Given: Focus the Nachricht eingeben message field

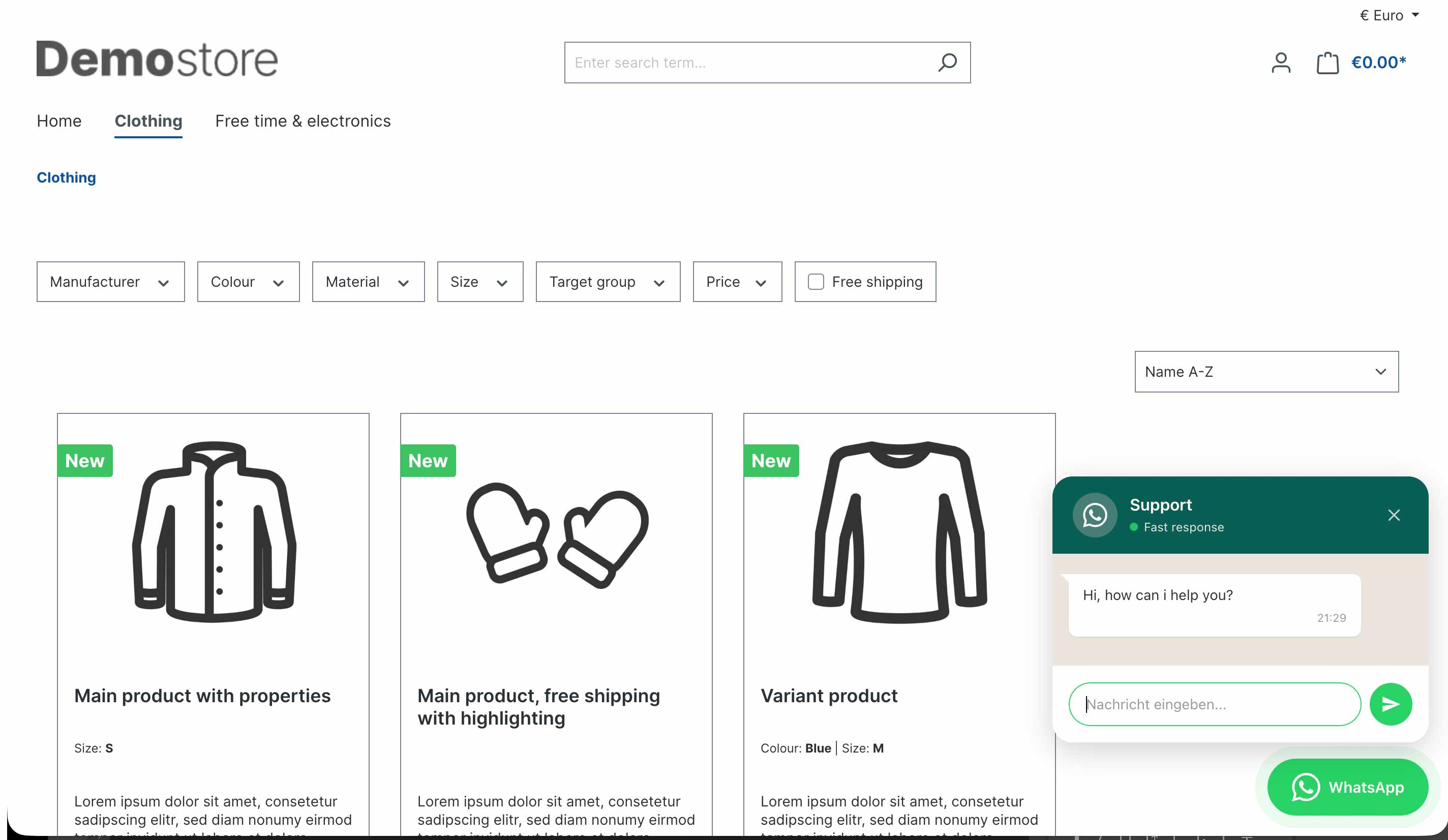Looking at the screenshot, I should [x=1215, y=704].
